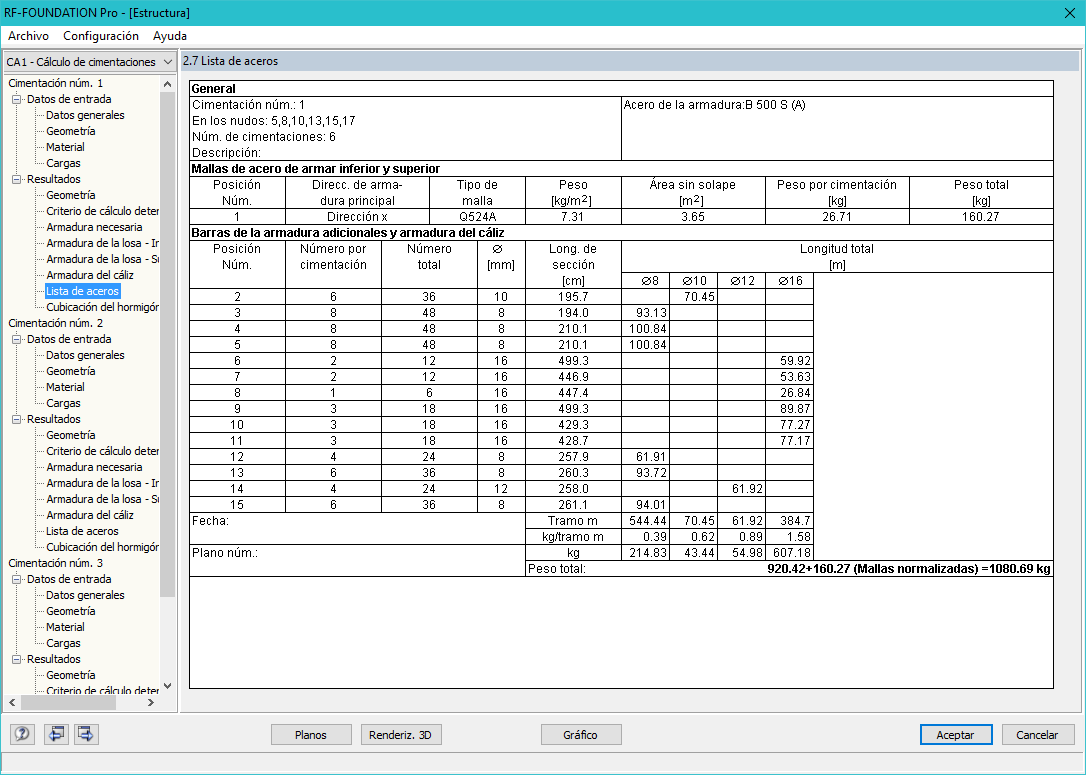Screen dimensions: 1086x775
Task: Click tree panel scroll right arrow
Action: [151, 702]
